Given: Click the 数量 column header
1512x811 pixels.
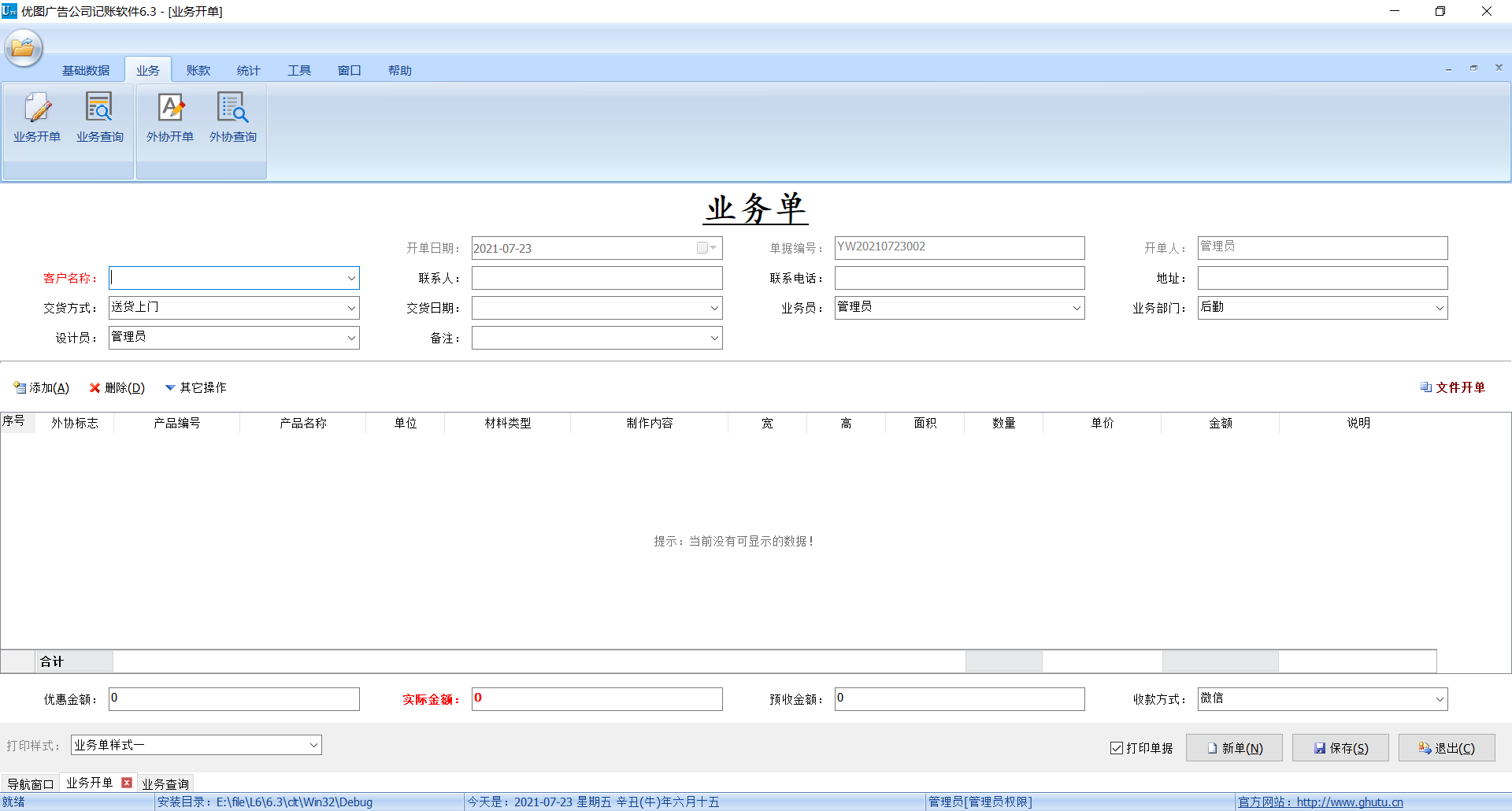Looking at the screenshot, I should pyautogui.click(x=1004, y=423).
